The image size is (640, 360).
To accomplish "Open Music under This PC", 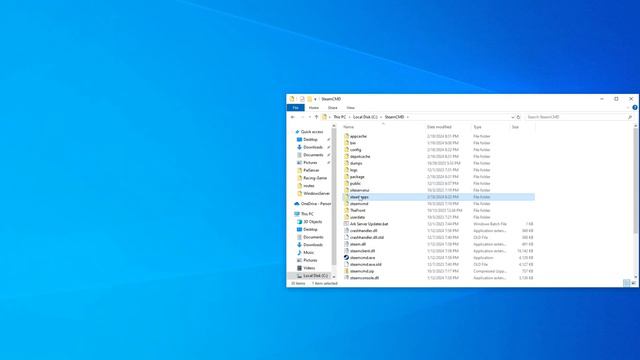I will [309, 253].
